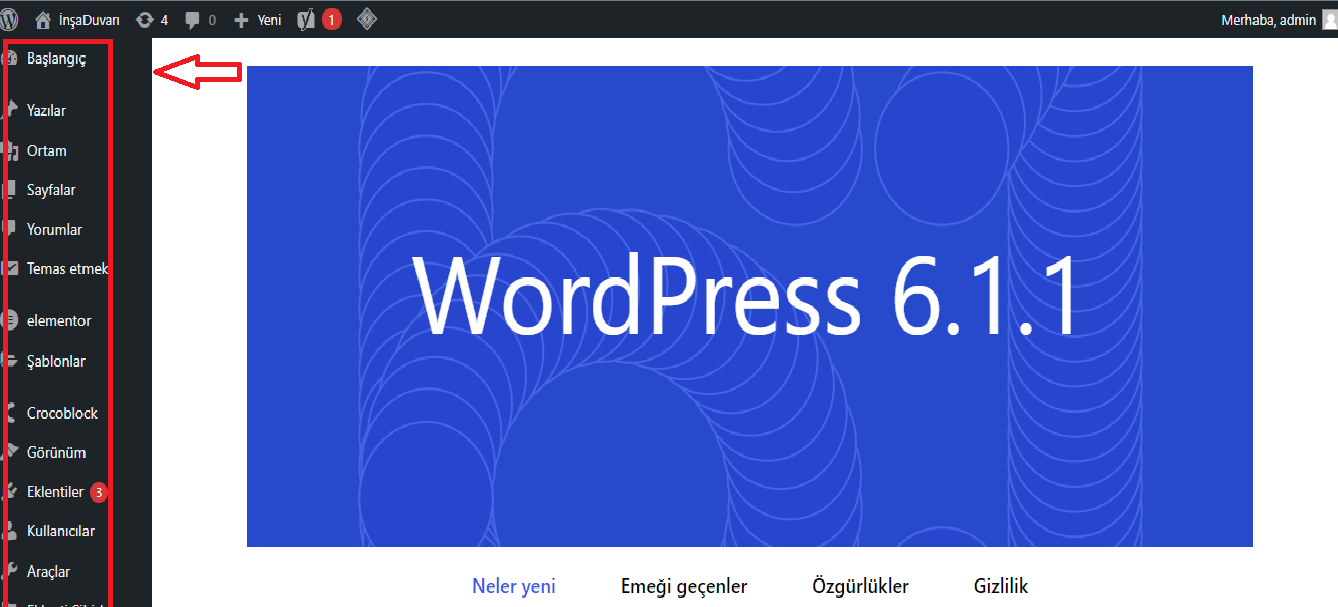Click the Yazılar pin icon

tap(11, 110)
